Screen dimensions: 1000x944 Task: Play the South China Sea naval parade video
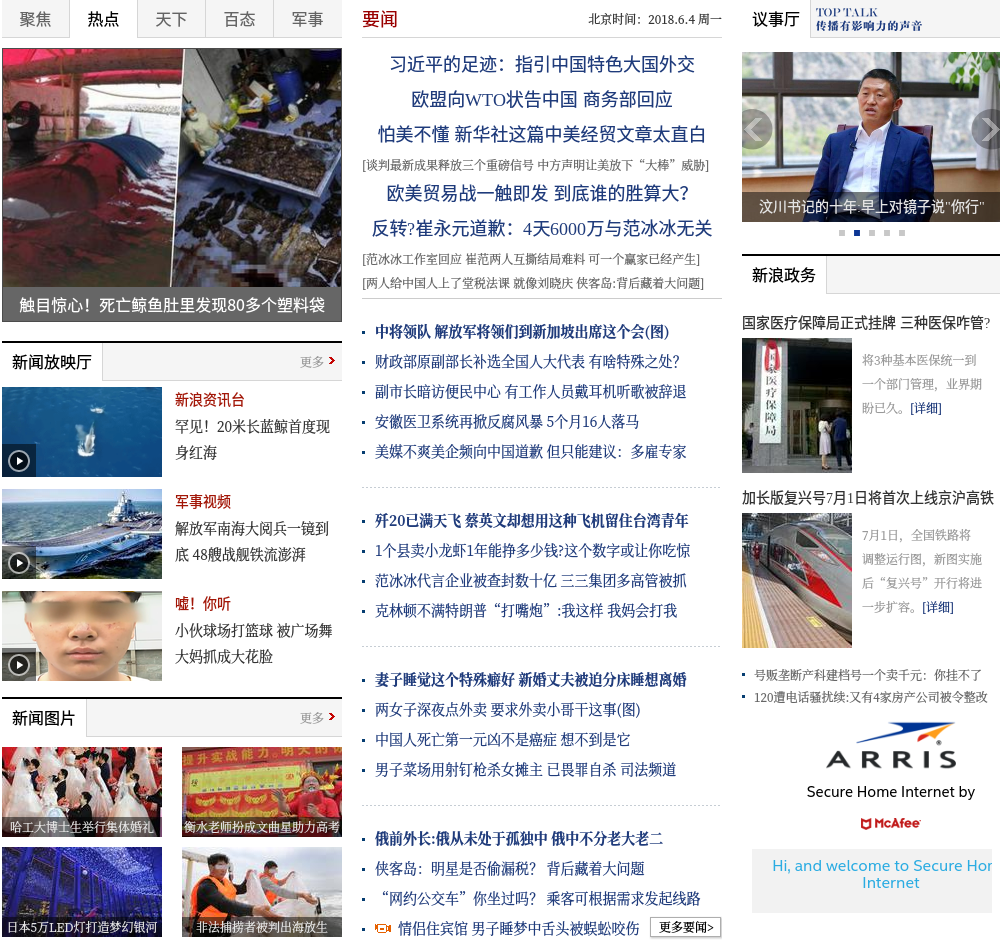click(19, 563)
